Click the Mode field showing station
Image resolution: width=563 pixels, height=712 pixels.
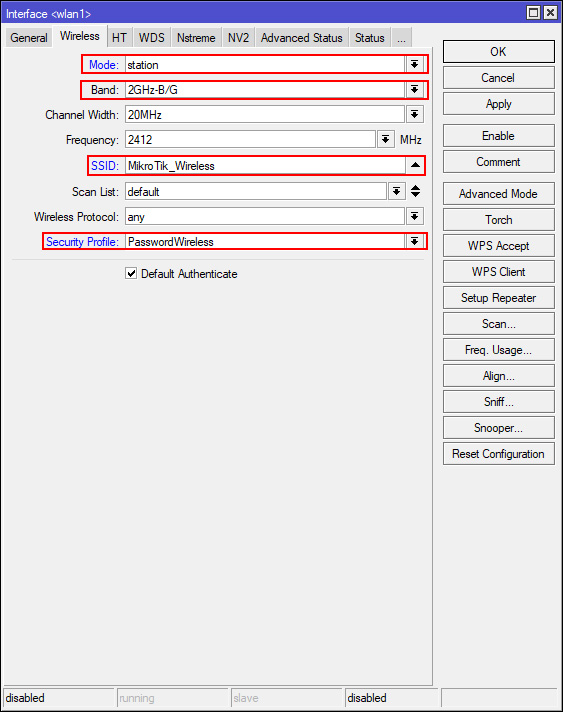click(265, 64)
